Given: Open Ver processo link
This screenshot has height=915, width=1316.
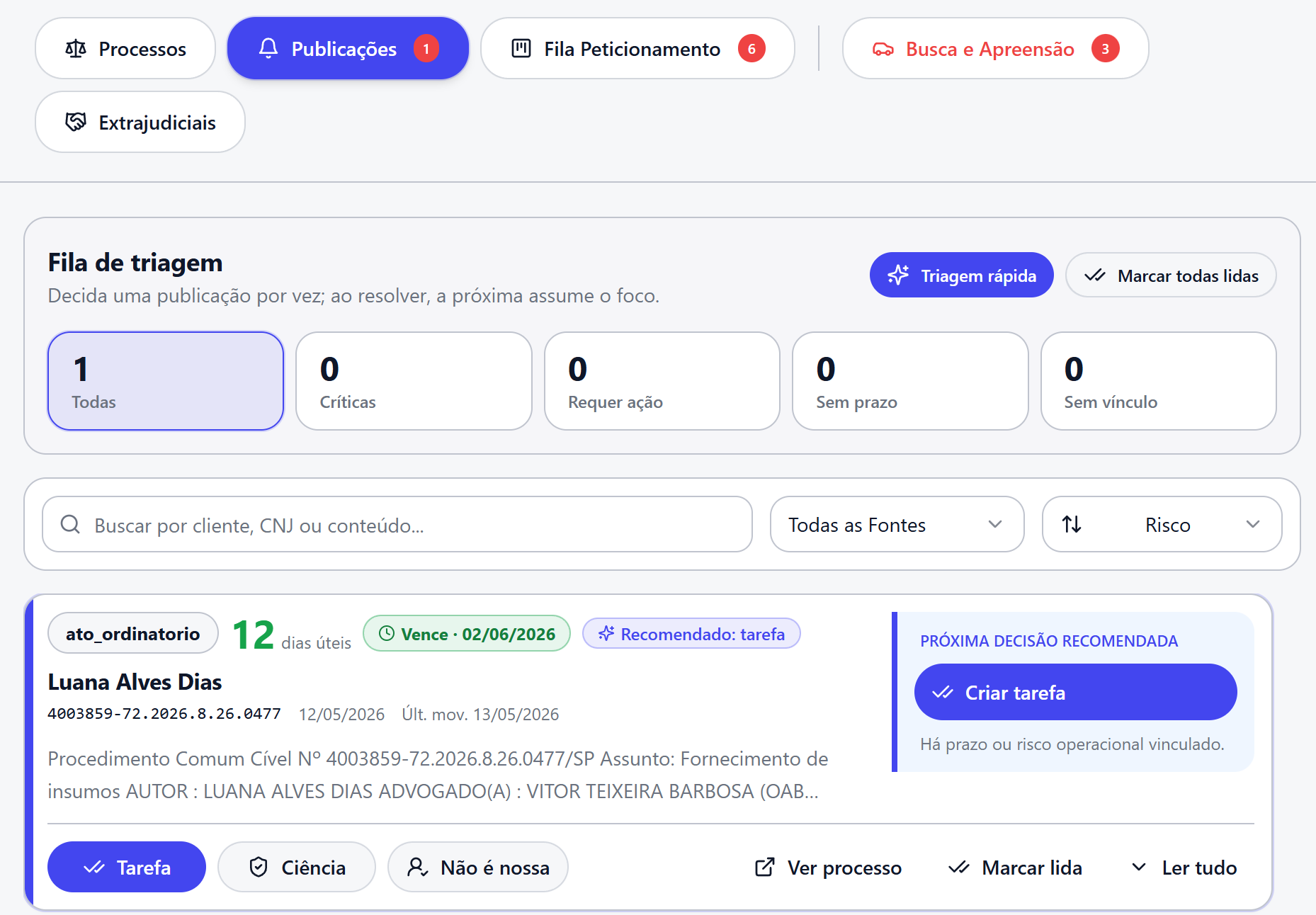Looking at the screenshot, I should click(x=829, y=867).
